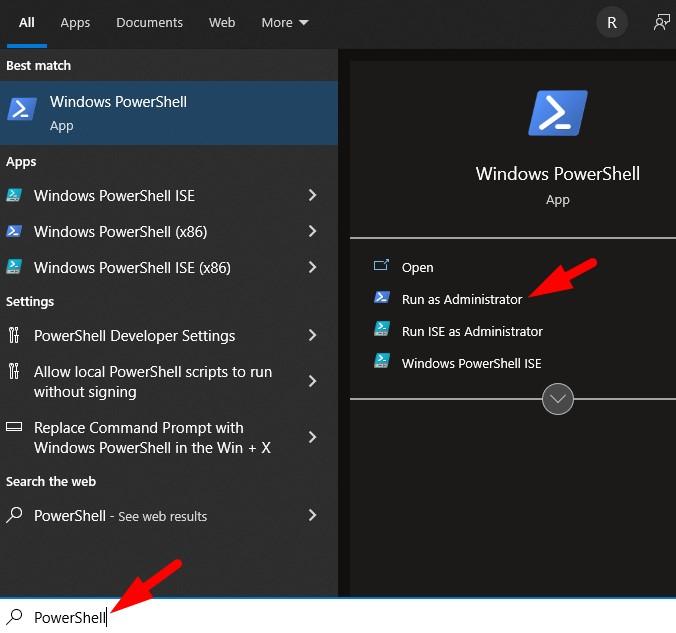676x633 pixels.
Task: Expand Allow local PowerShell scripts chevron
Action: (313, 381)
